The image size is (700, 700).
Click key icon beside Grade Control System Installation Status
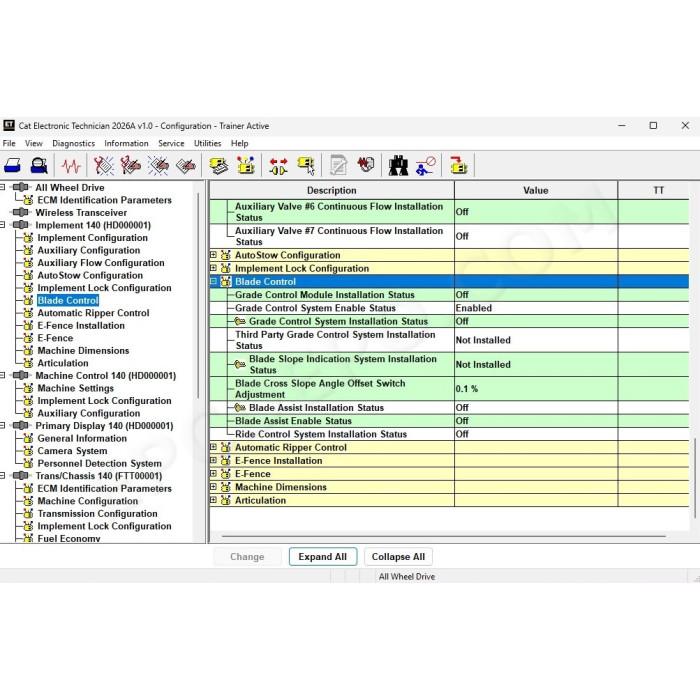click(x=240, y=321)
